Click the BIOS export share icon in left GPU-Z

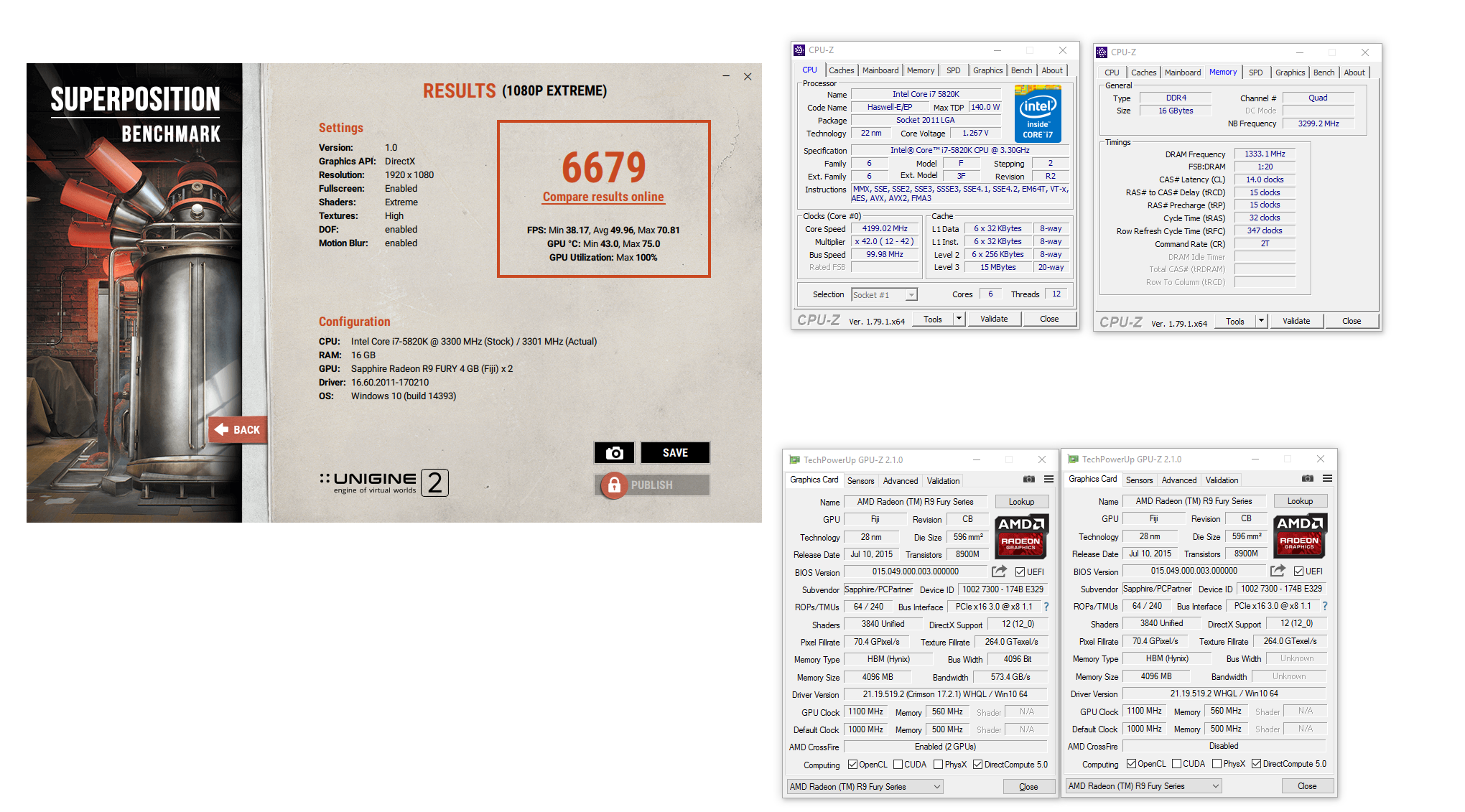coord(999,571)
